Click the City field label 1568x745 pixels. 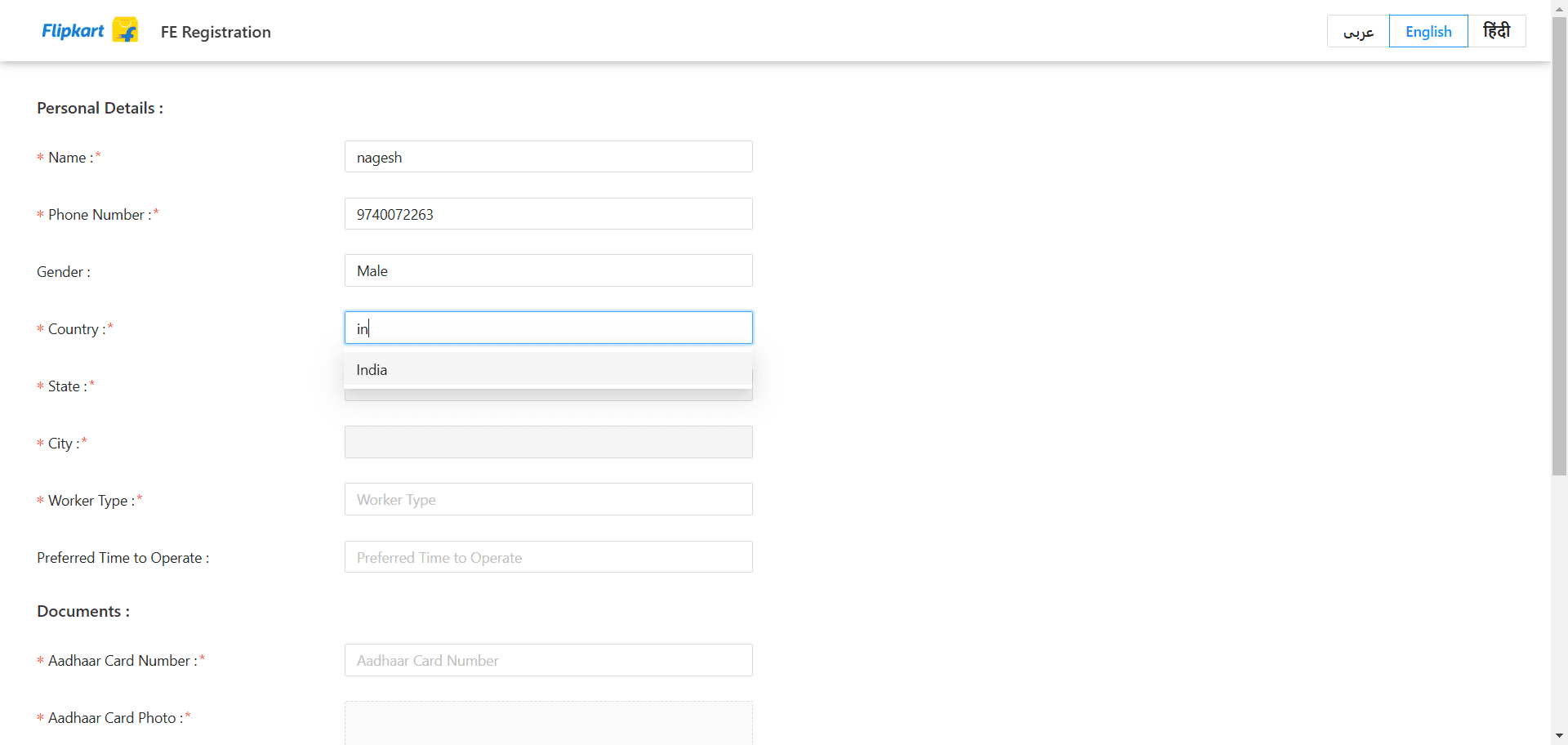click(x=64, y=444)
